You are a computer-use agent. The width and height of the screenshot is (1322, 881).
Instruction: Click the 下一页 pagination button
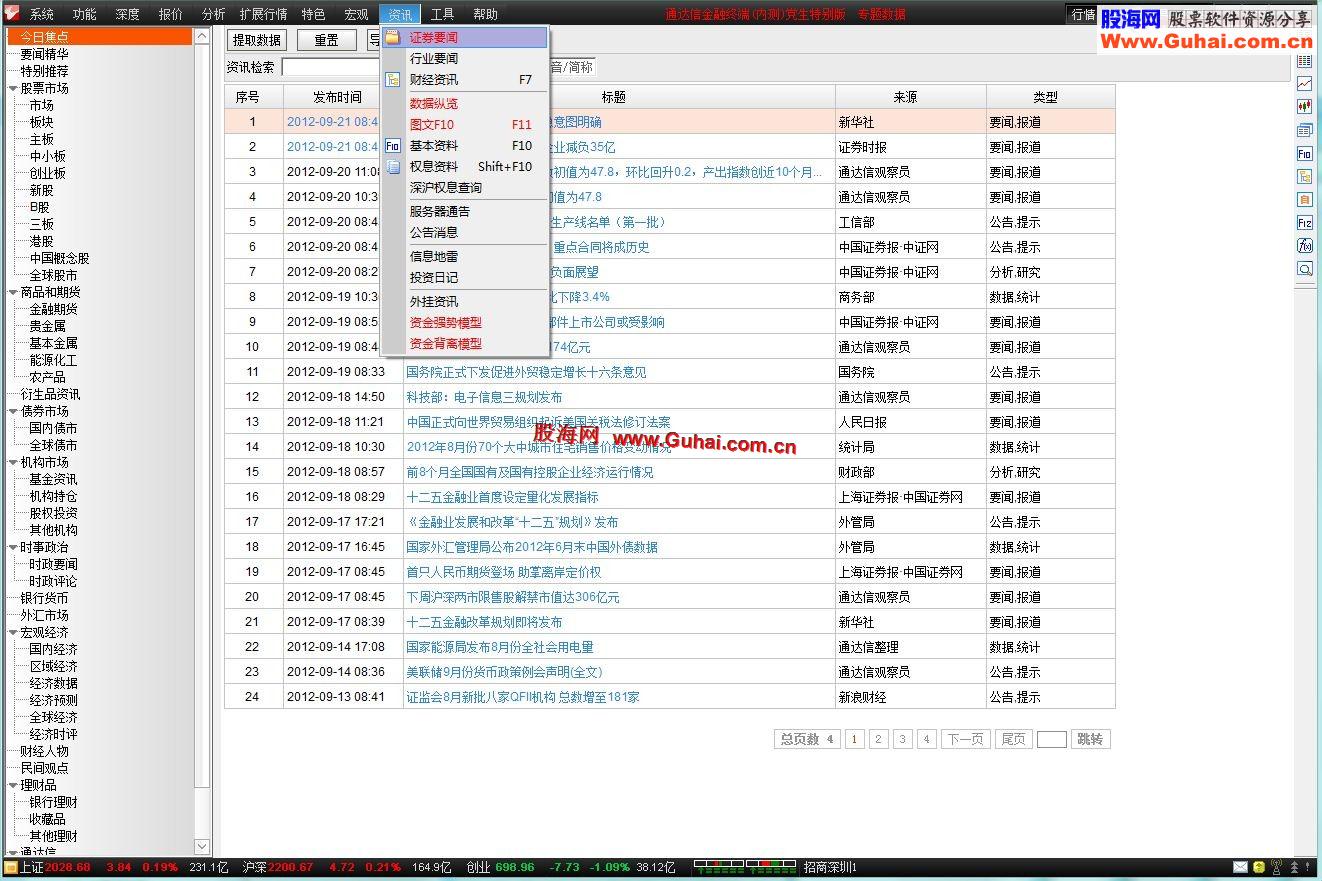(x=965, y=739)
